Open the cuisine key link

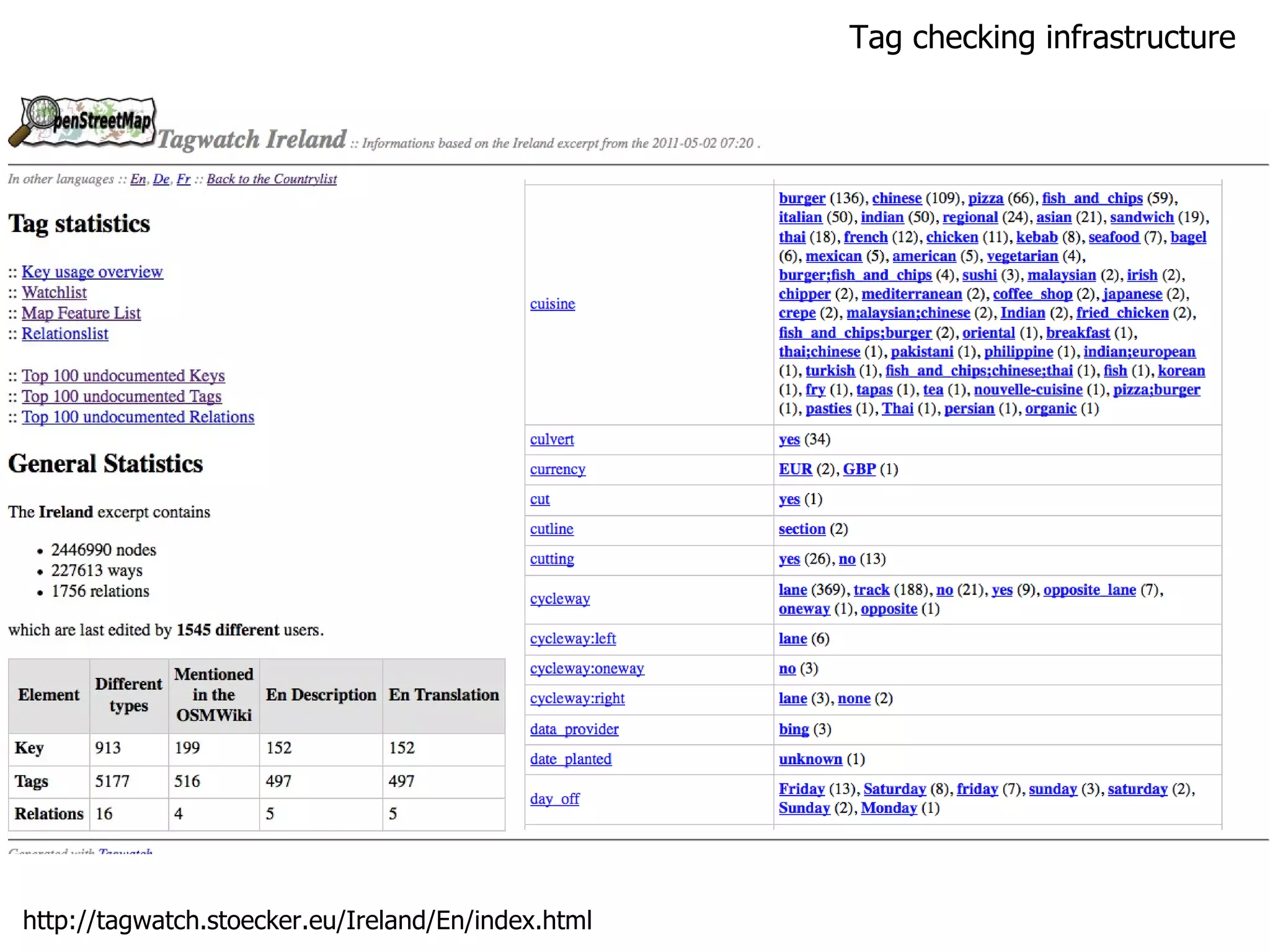tap(552, 304)
